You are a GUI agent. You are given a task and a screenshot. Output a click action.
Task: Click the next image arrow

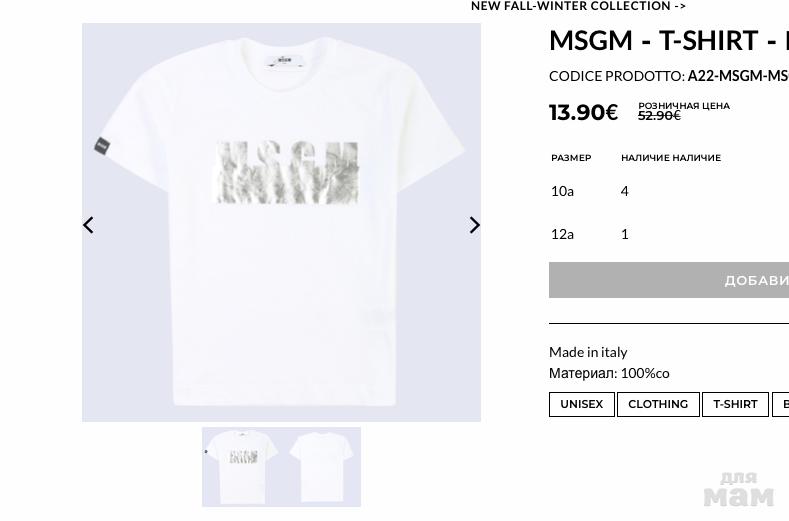pos(474,225)
